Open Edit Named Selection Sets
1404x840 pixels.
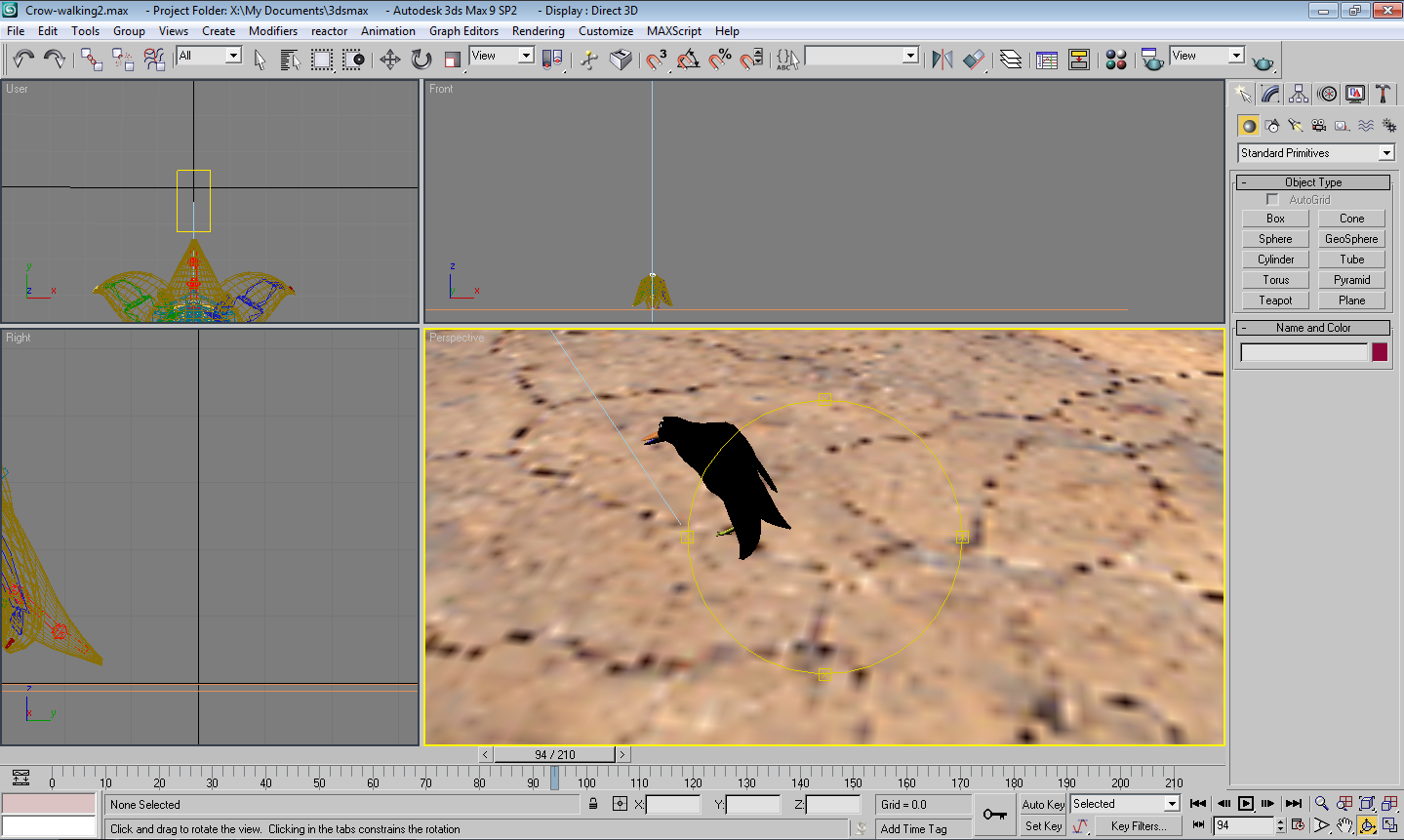[787, 60]
